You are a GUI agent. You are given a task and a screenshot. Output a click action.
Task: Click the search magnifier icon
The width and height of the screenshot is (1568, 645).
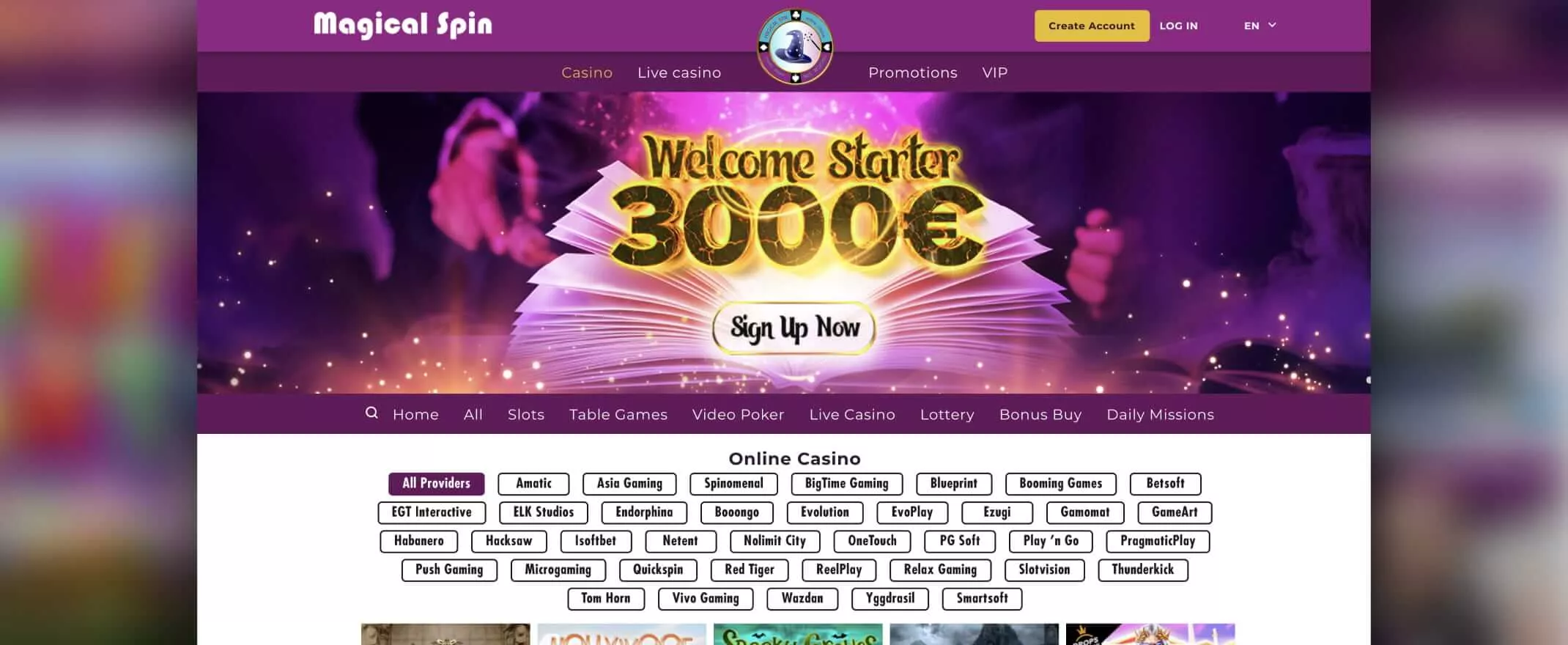pyautogui.click(x=371, y=413)
